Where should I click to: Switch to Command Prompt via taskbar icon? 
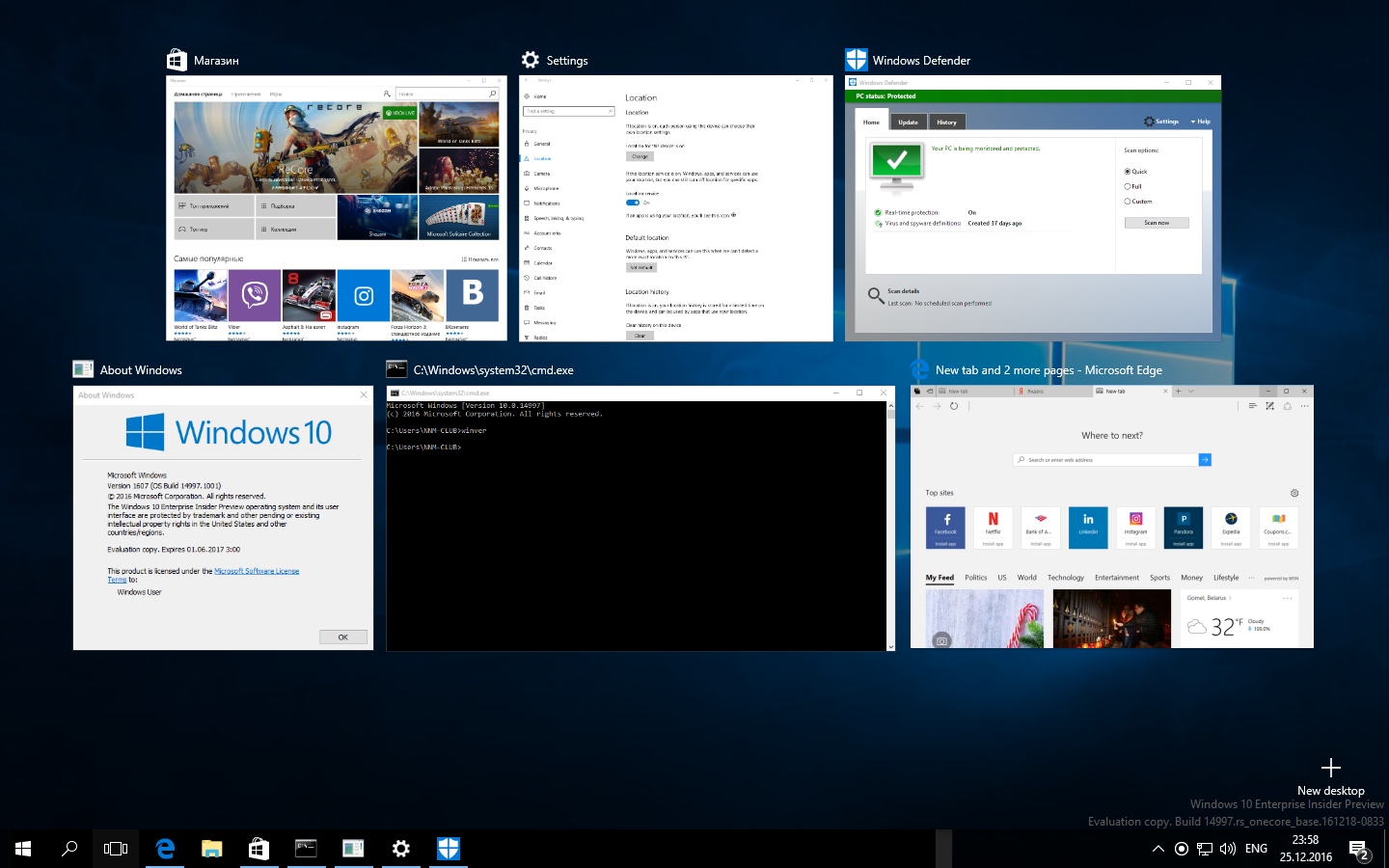point(306,849)
